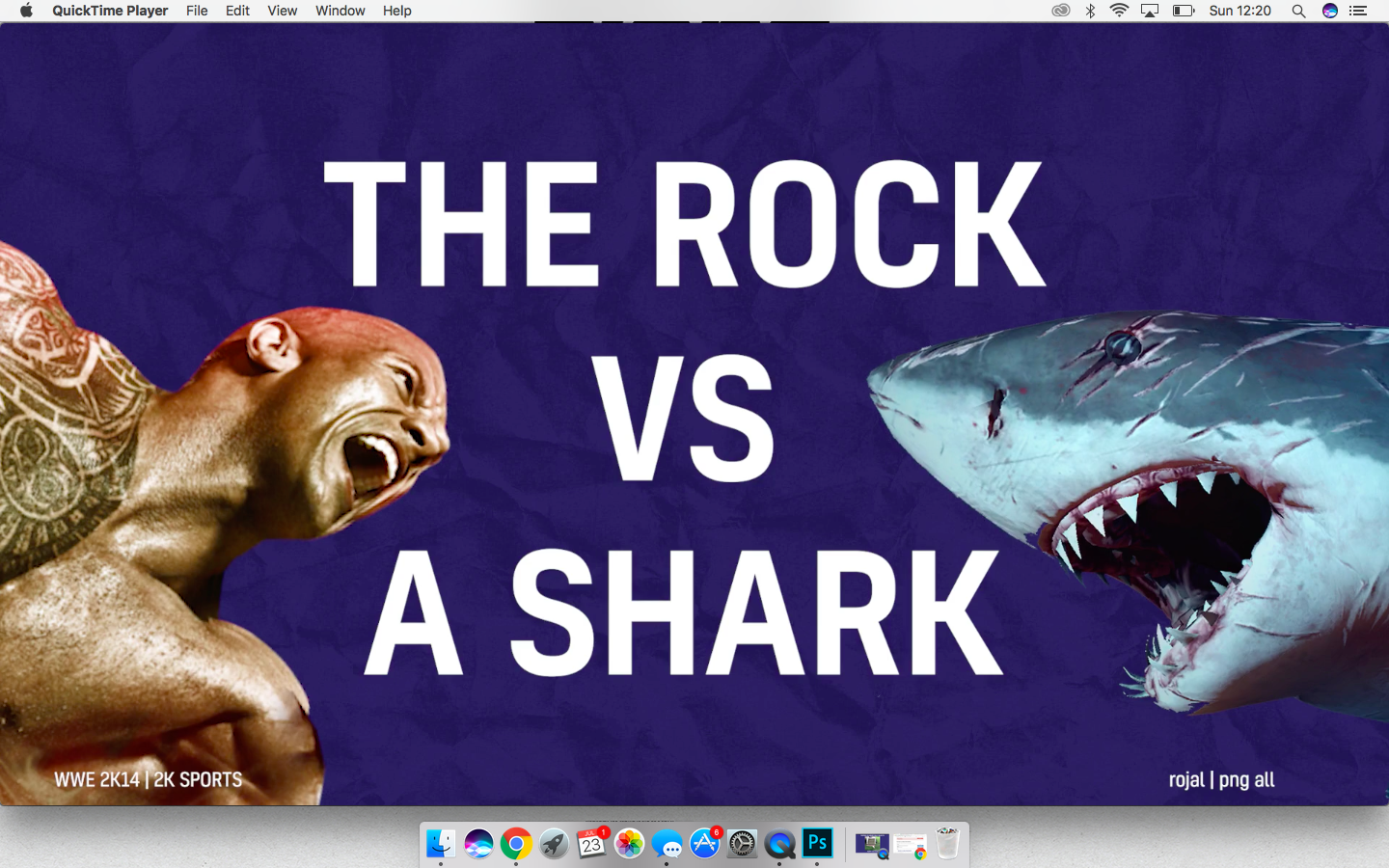
Task: Open Launchpad rocket icon
Action: pyautogui.click(x=554, y=844)
